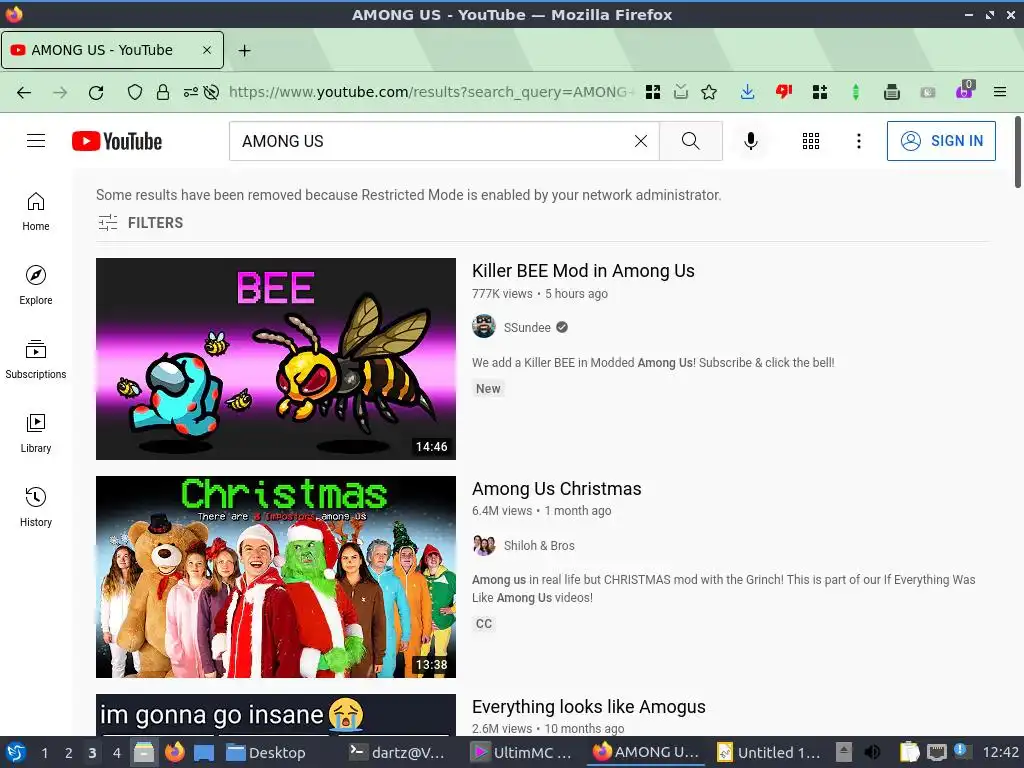This screenshot has width=1024, height=768.
Task: Open the volume speaker tray icon
Action: [872, 752]
